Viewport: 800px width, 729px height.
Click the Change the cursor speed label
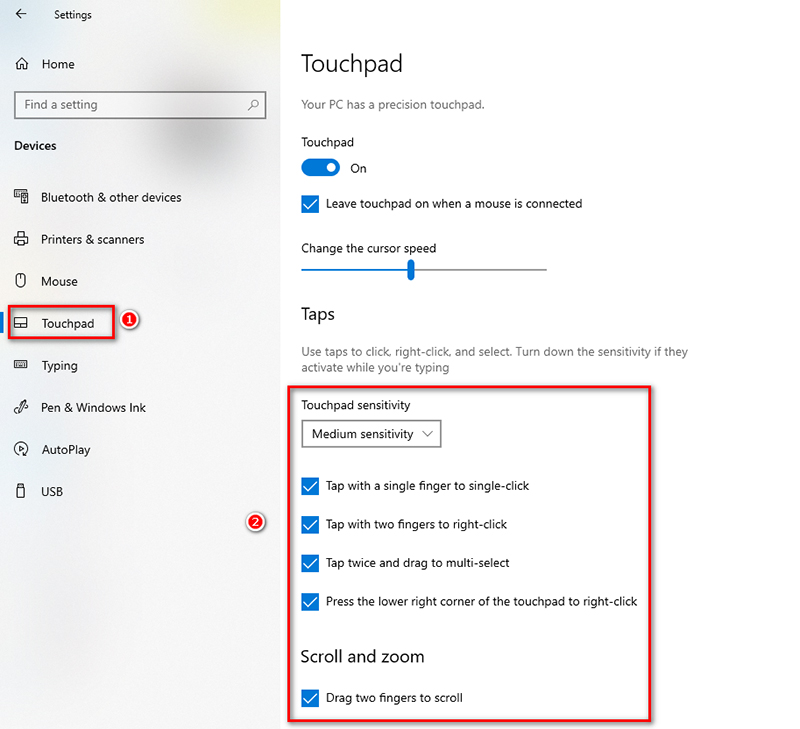pos(369,248)
